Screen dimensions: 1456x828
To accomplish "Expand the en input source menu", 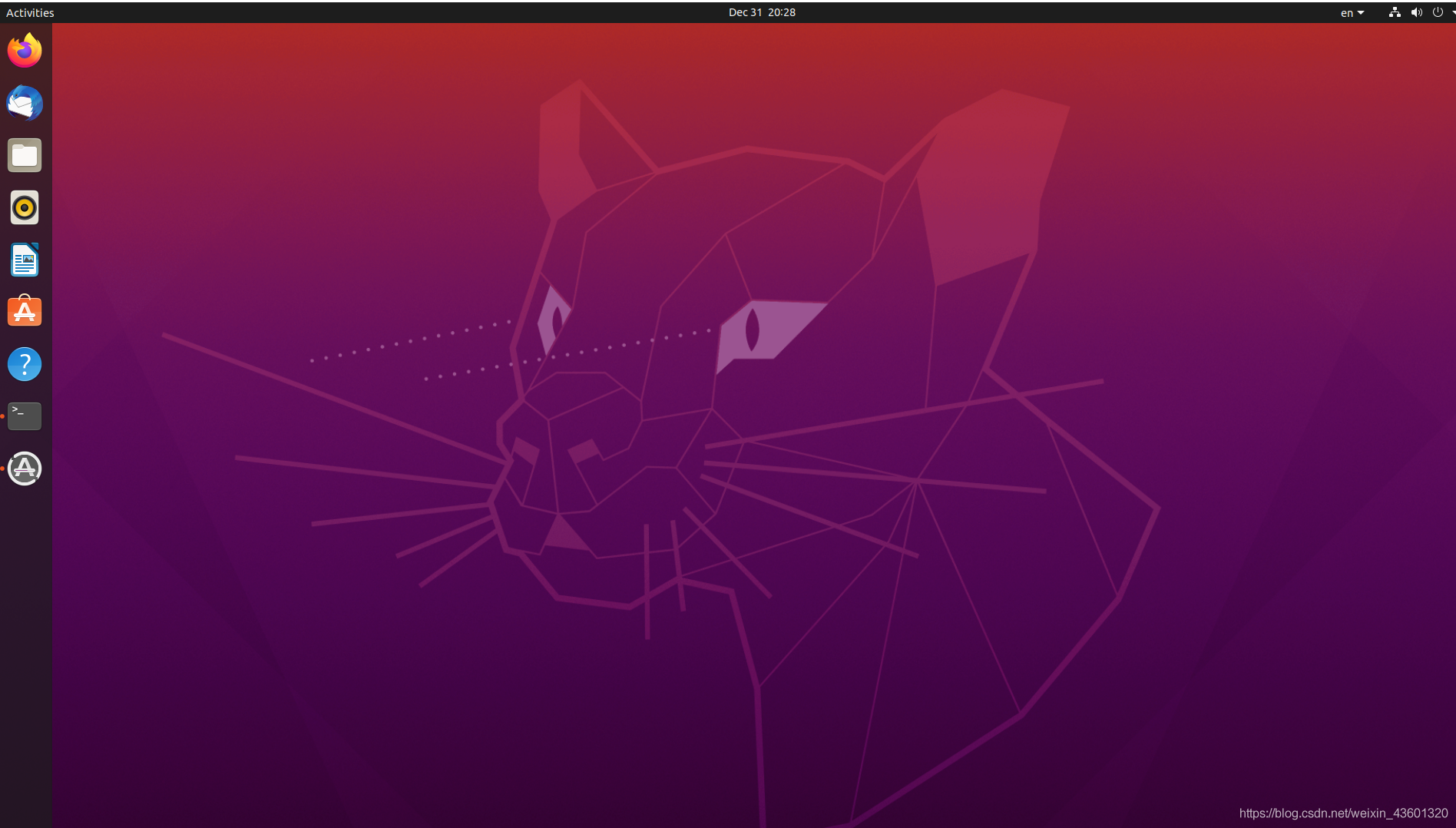I will (x=1352, y=12).
